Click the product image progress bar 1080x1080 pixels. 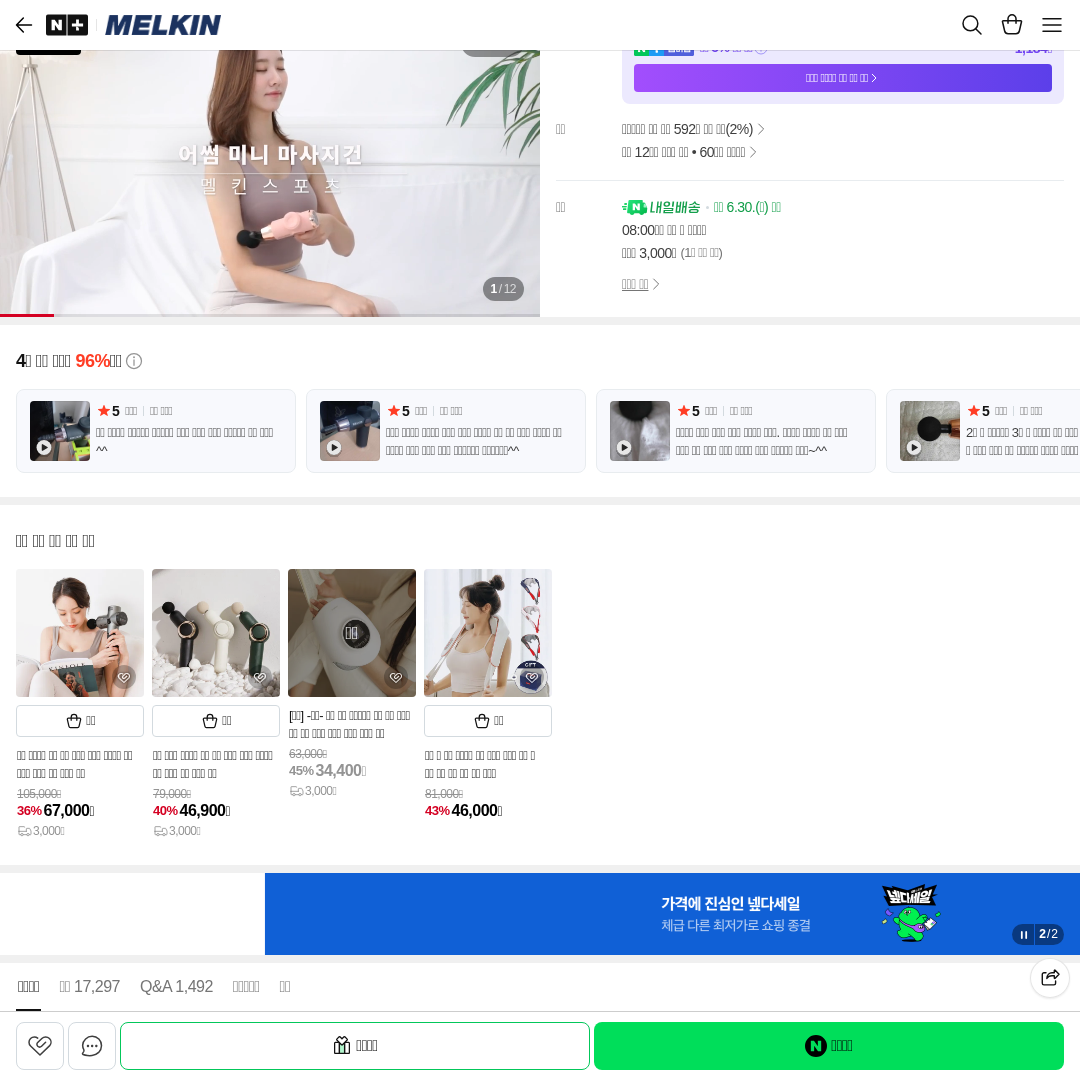click(x=270, y=315)
